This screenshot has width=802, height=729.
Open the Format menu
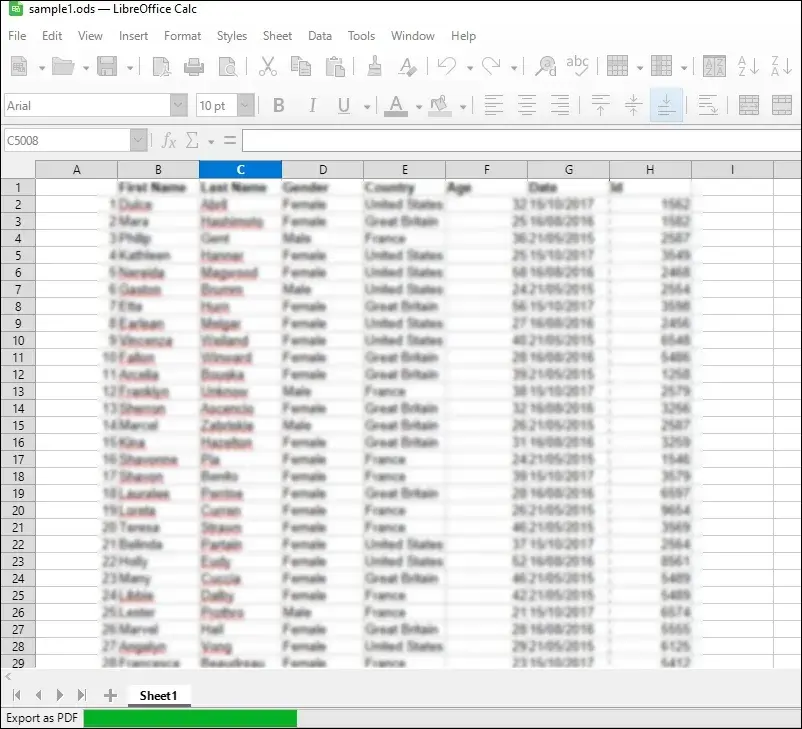click(x=182, y=36)
